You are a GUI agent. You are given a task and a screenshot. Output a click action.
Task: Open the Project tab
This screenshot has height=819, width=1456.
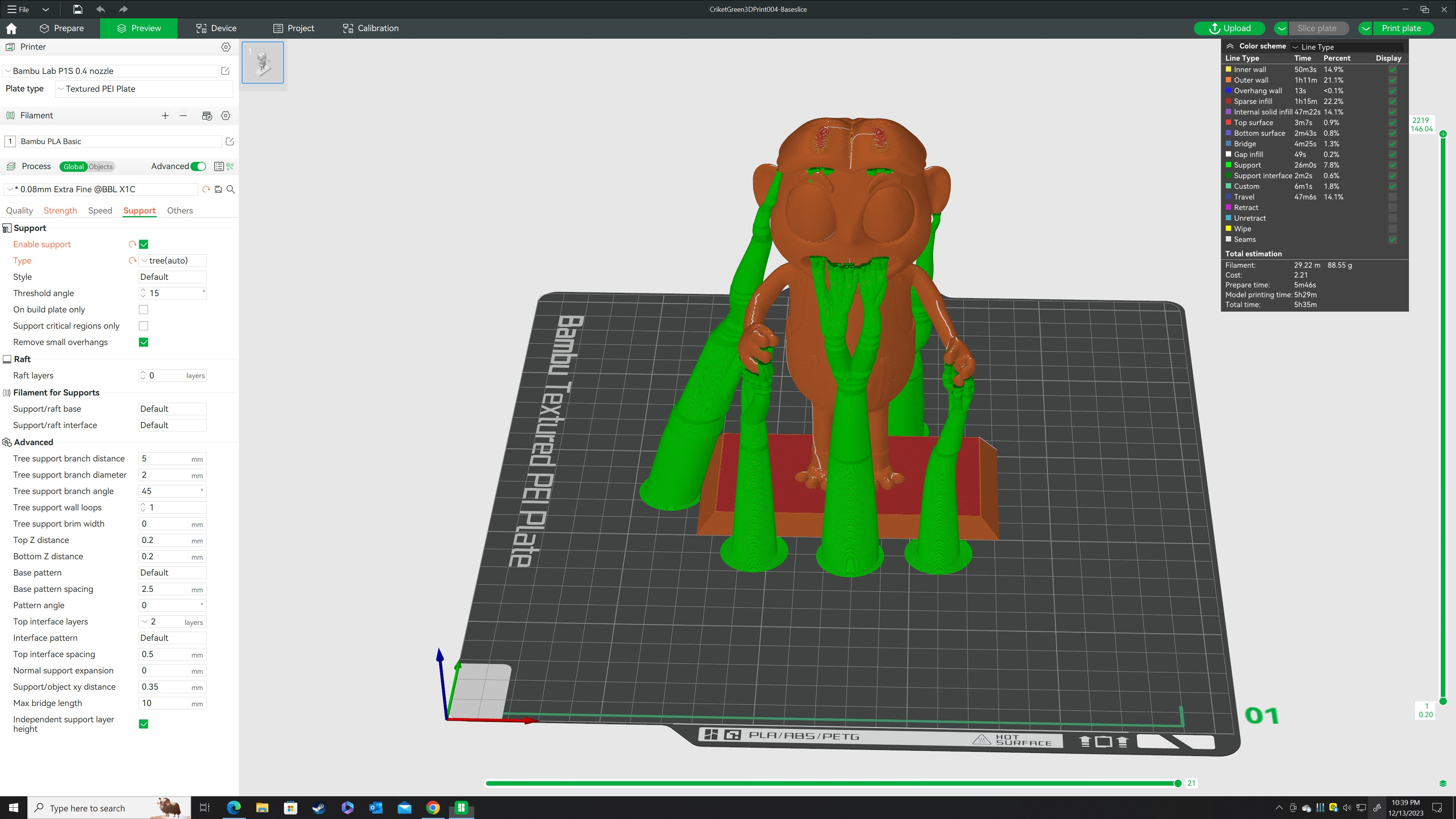[293, 28]
